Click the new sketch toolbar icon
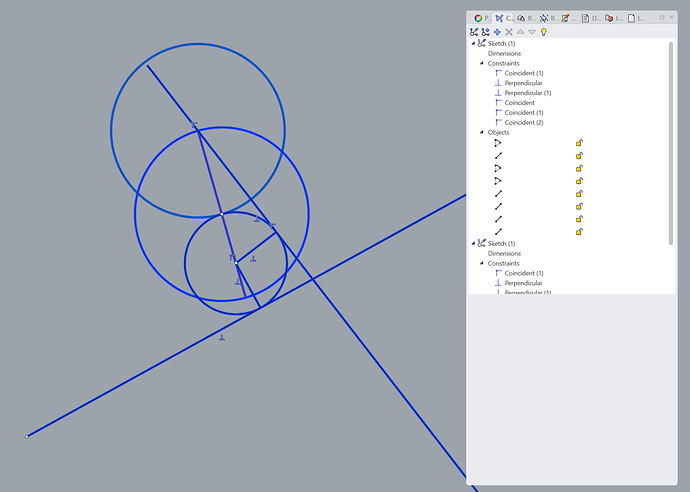The width and height of the screenshot is (690, 492). tap(473, 32)
